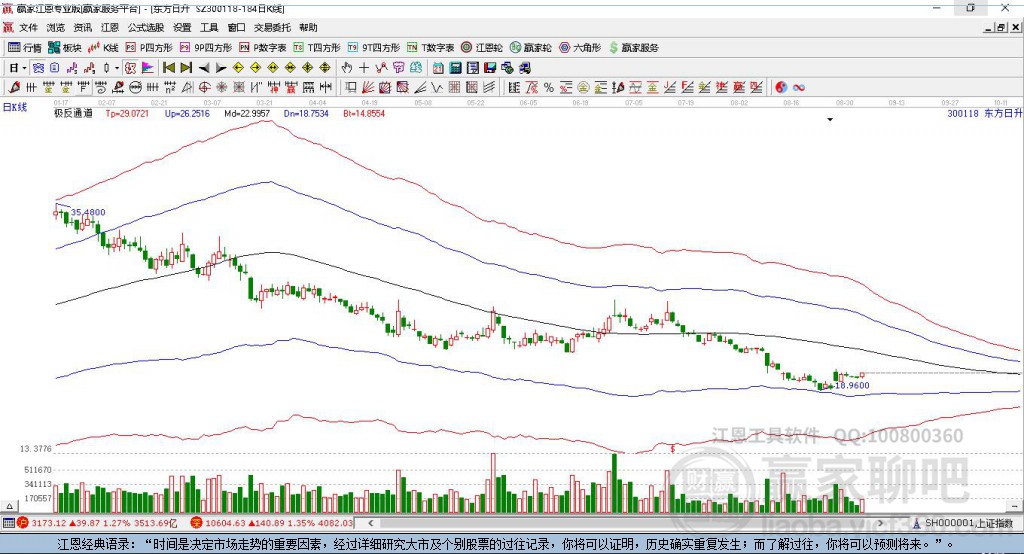Launch the 赢家轮 wheel tool
1024x554 pixels.
coord(530,48)
